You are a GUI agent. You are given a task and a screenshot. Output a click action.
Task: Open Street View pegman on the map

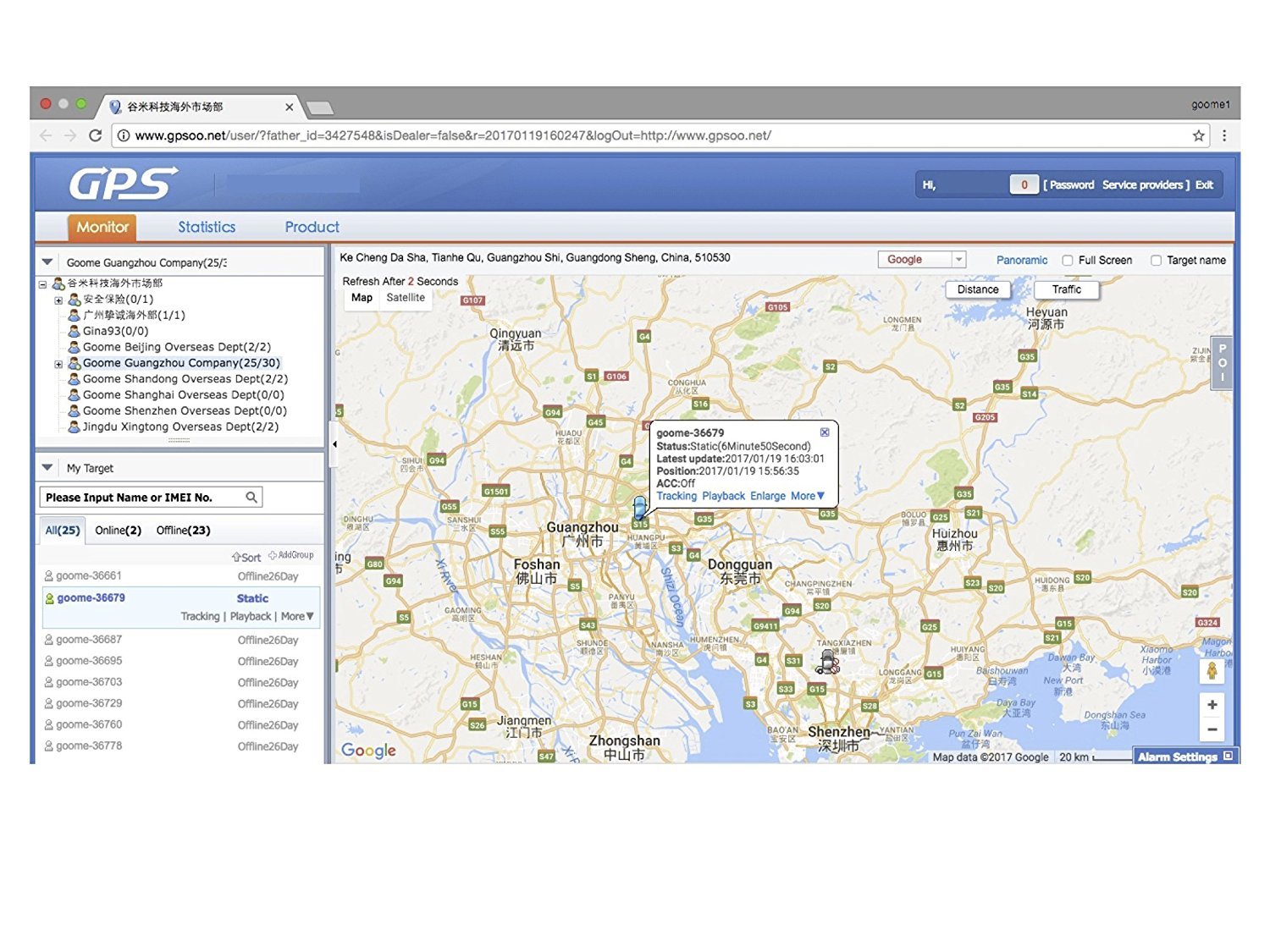[1212, 671]
